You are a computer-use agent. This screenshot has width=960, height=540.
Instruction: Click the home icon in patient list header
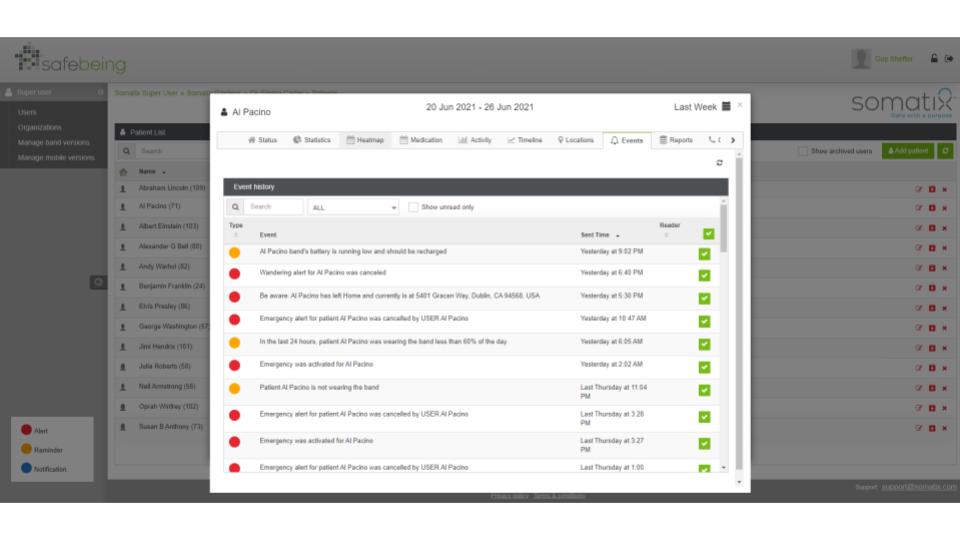click(x=123, y=172)
